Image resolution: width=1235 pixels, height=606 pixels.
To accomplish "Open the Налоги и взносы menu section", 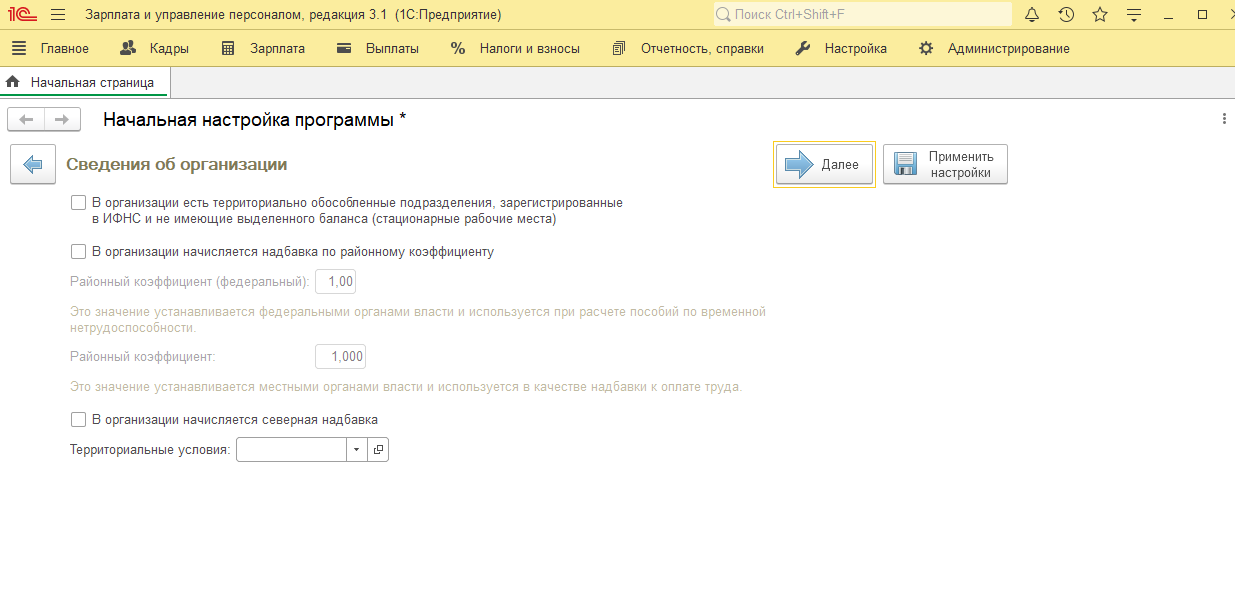I will 530,48.
